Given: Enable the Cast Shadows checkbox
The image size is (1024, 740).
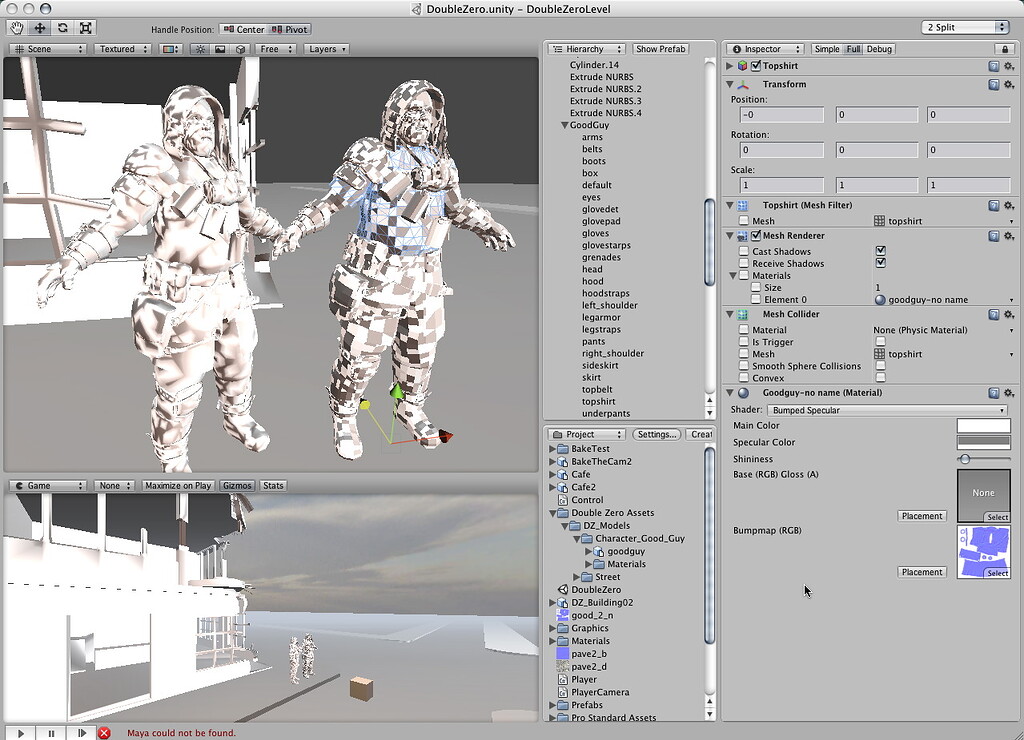Looking at the screenshot, I should point(881,251).
